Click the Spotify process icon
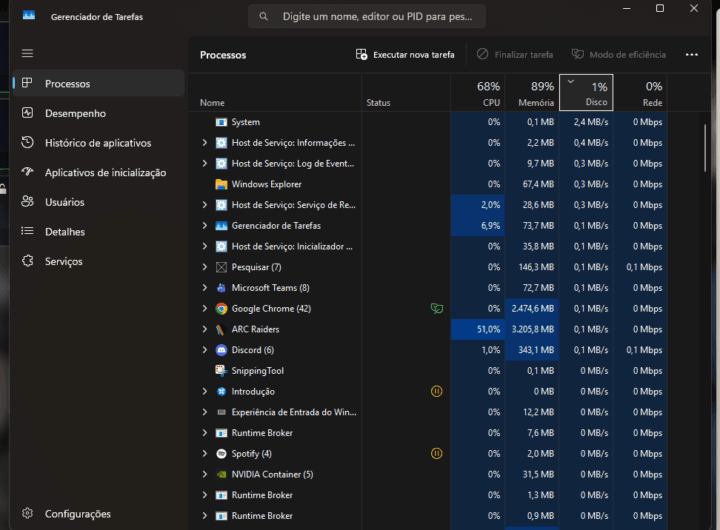This screenshot has height=530, width=720. coord(221,454)
